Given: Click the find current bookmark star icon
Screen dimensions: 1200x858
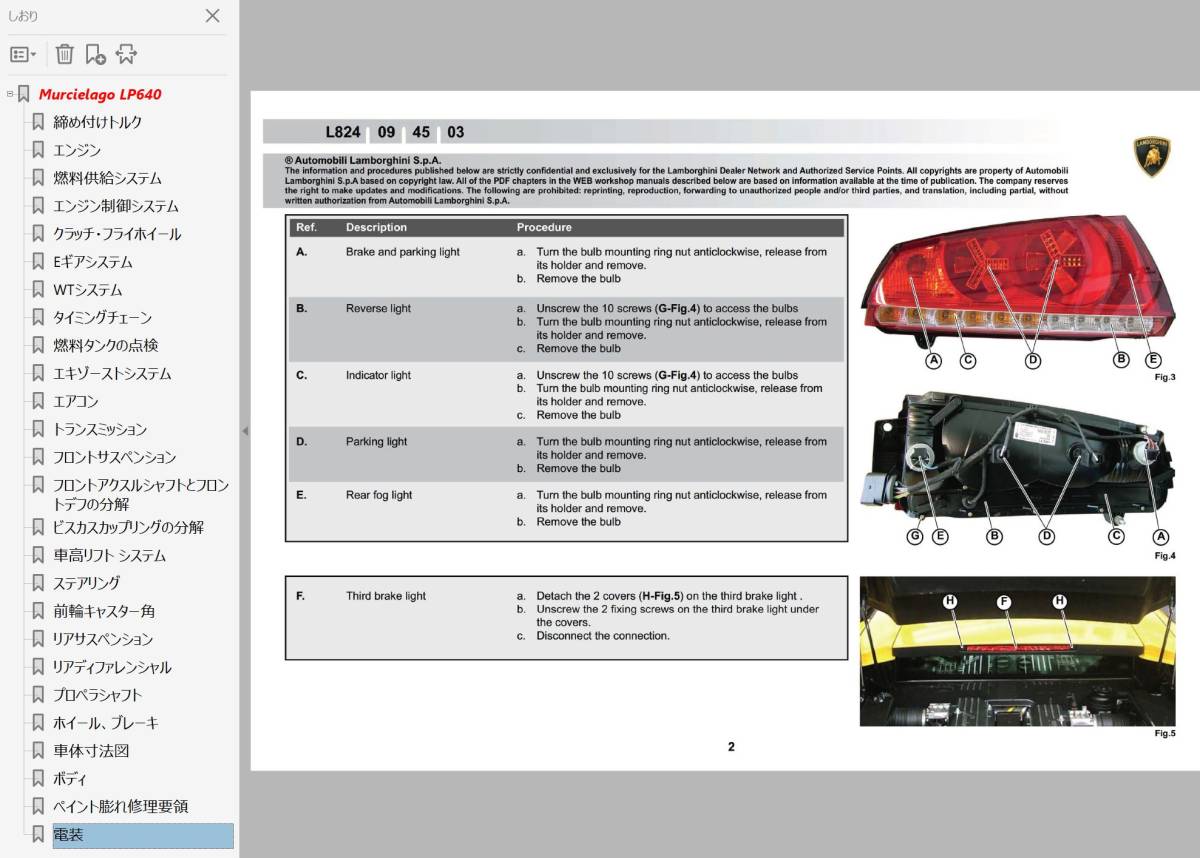Looking at the screenshot, I should coord(126,54).
